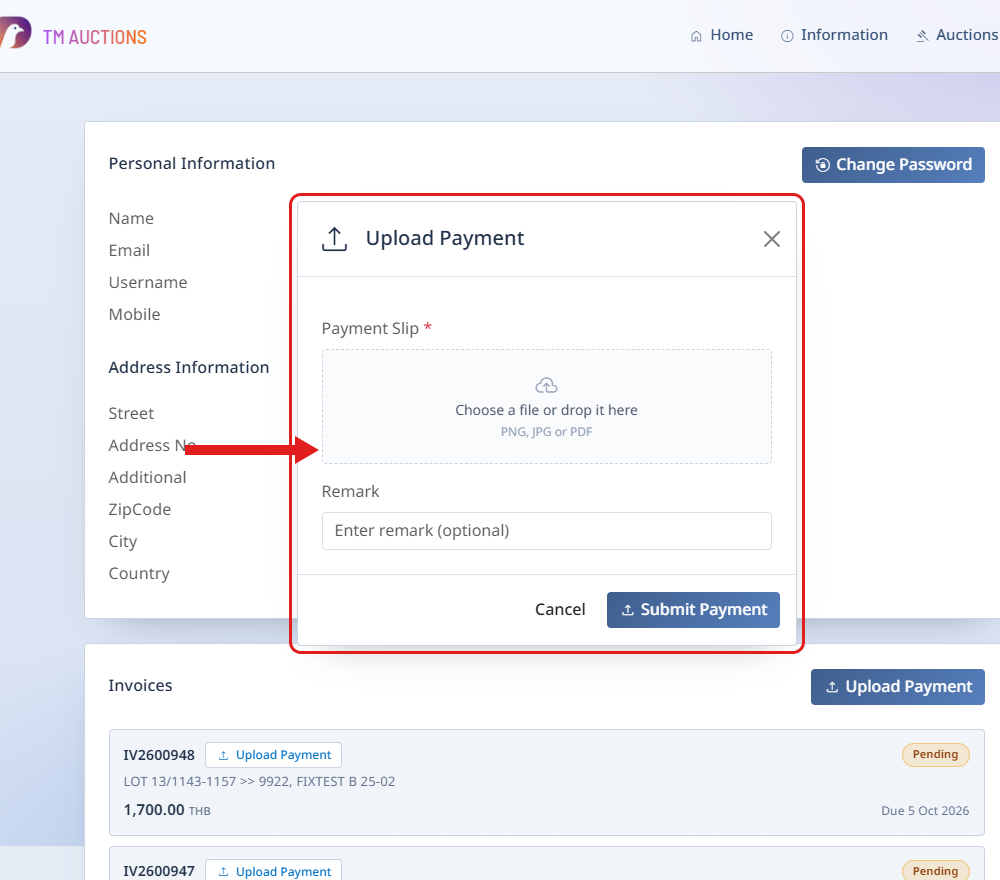Click the gavel icon beside Auctions
The height and width of the screenshot is (880, 1000).
(x=922, y=36)
